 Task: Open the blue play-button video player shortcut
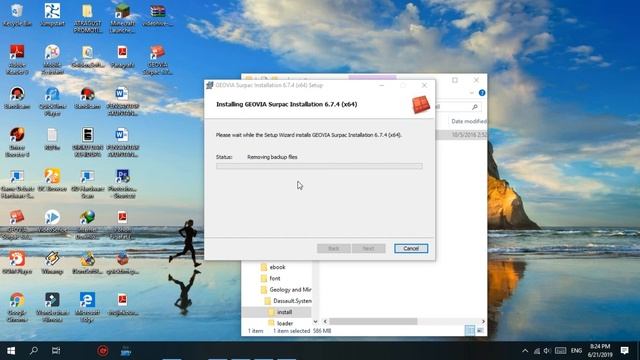pyautogui.click(x=52, y=221)
